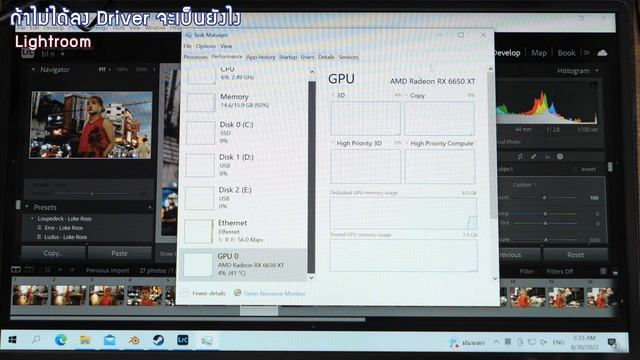Switch to Processes tab

tap(196, 57)
